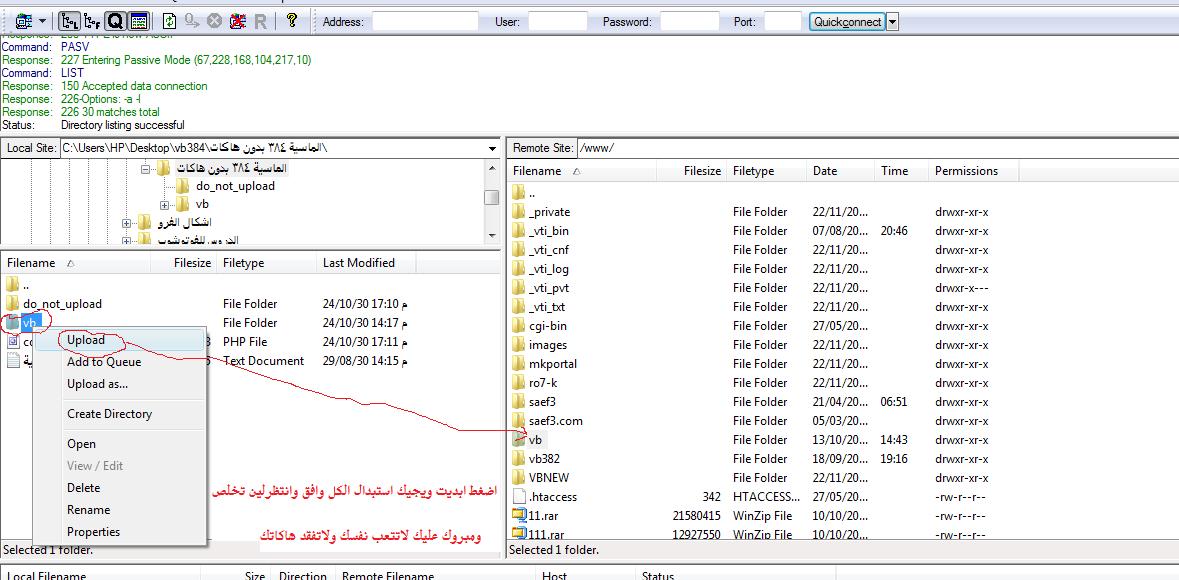Click the Disconnect from server icon
Image resolution: width=1179 pixels, height=580 pixels.
click(238, 21)
